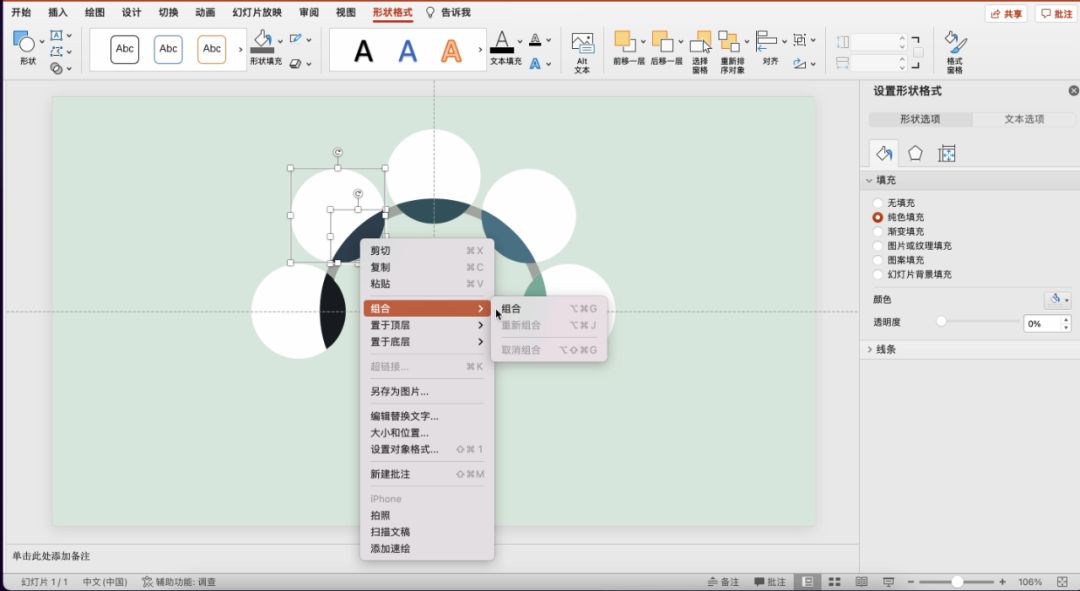
Task: Click the zoom slider handle in status bar
Action: pyautogui.click(x=957, y=582)
